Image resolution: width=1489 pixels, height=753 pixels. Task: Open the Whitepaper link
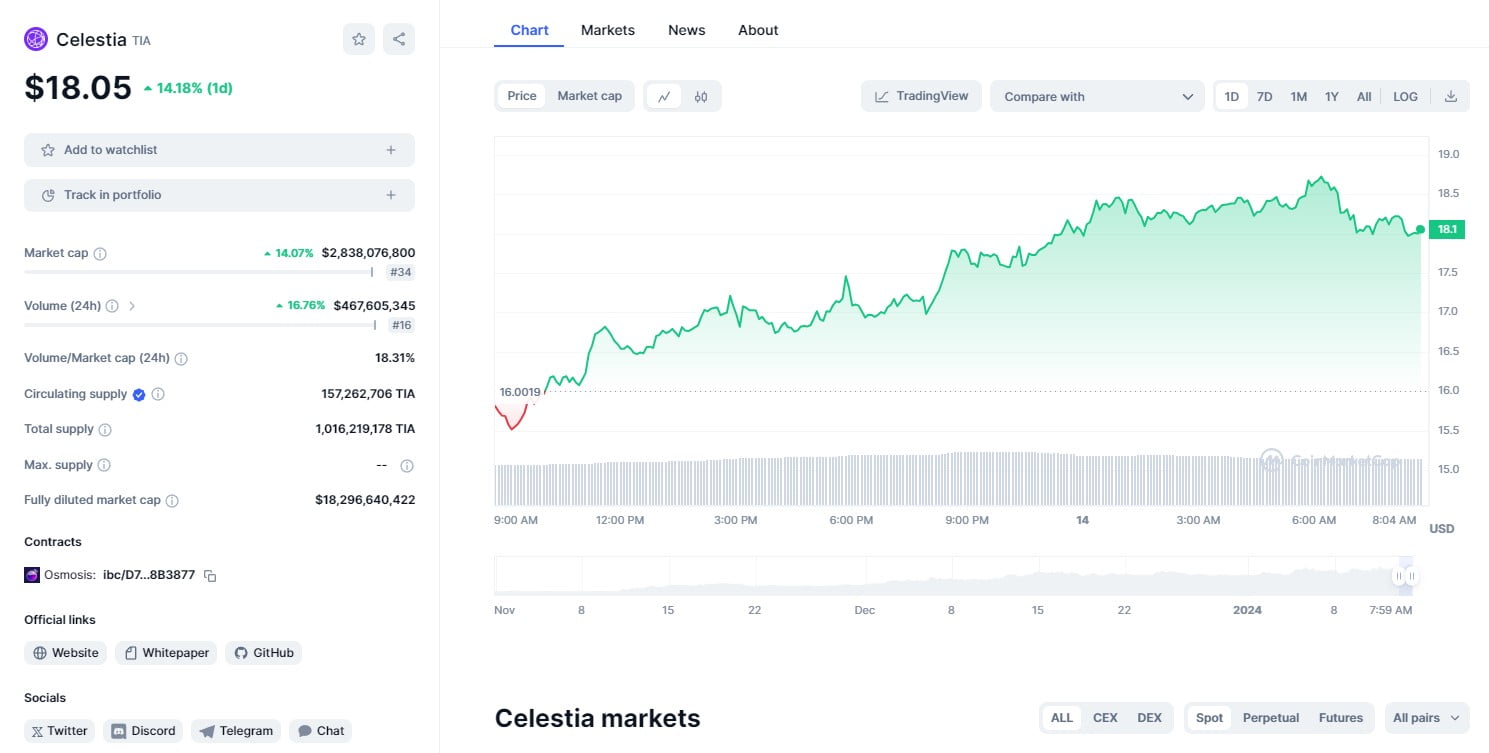(x=166, y=653)
